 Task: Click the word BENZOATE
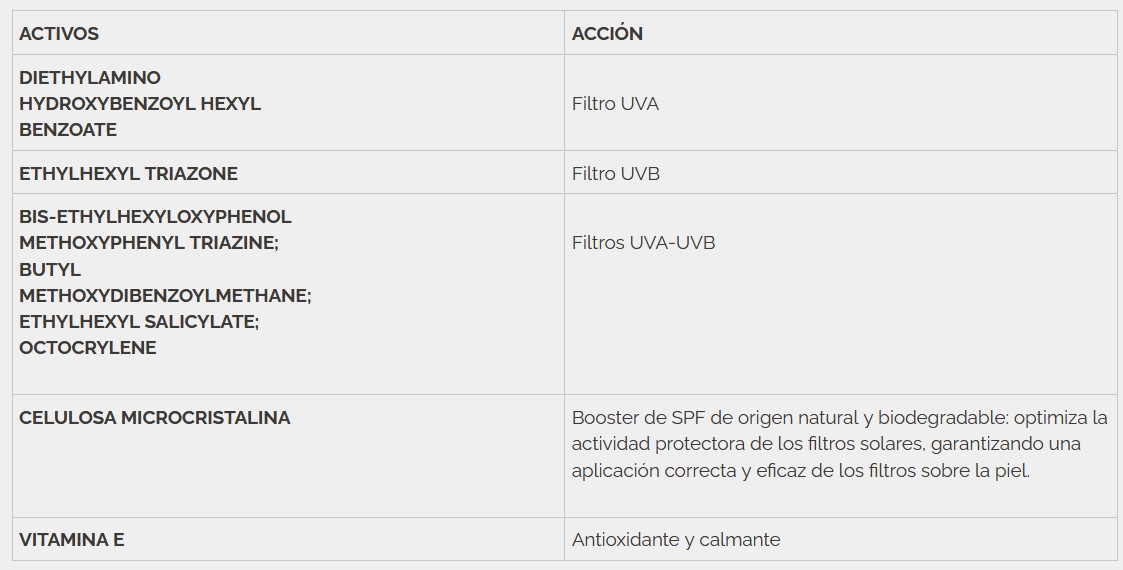[x=68, y=129]
